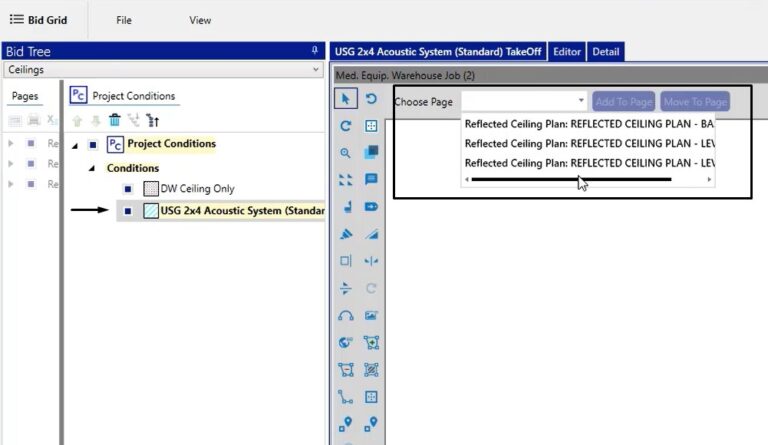The image size is (768, 445).
Task: Select the USG 2x4 Acoustic System TakeOff tab
Action: (x=438, y=51)
